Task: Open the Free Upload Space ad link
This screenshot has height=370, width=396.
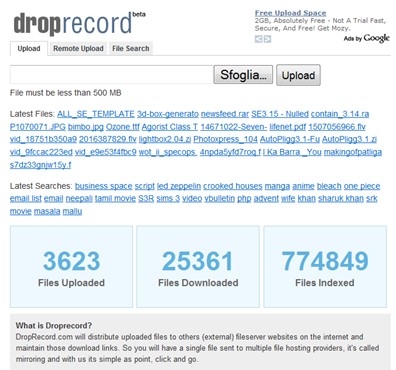Action: pos(290,13)
